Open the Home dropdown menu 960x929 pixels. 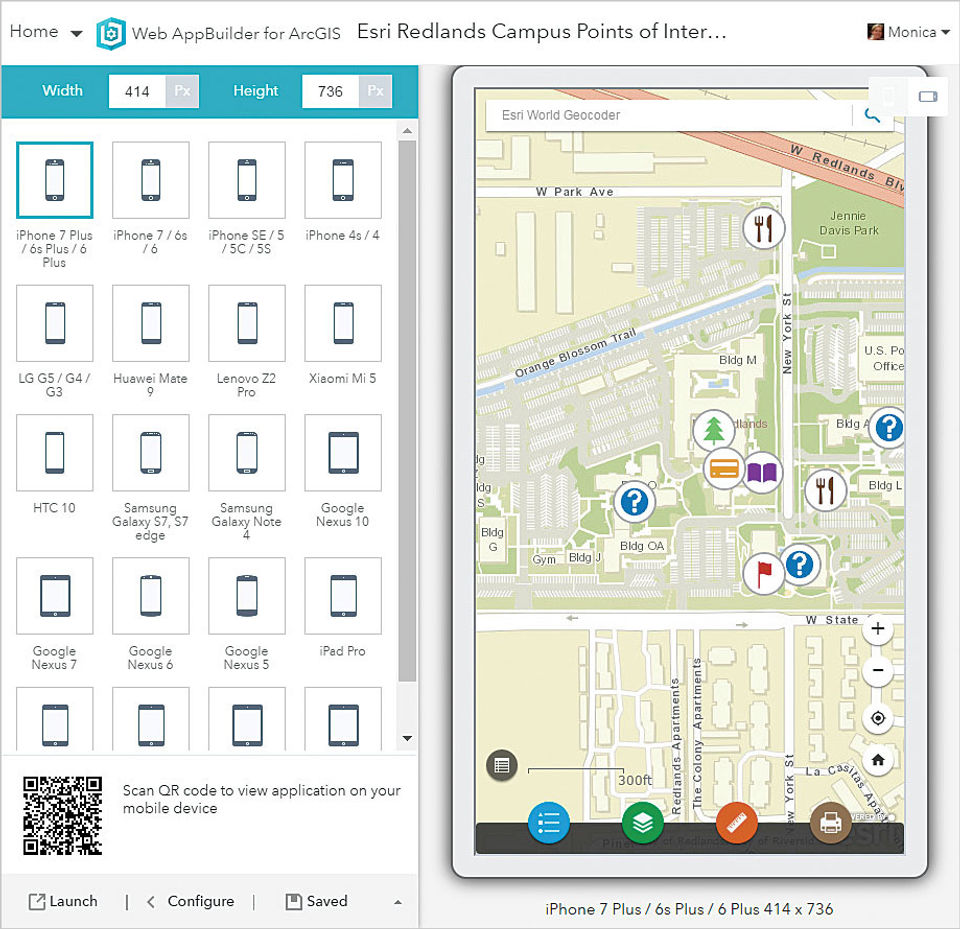pyautogui.click(x=46, y=32)
